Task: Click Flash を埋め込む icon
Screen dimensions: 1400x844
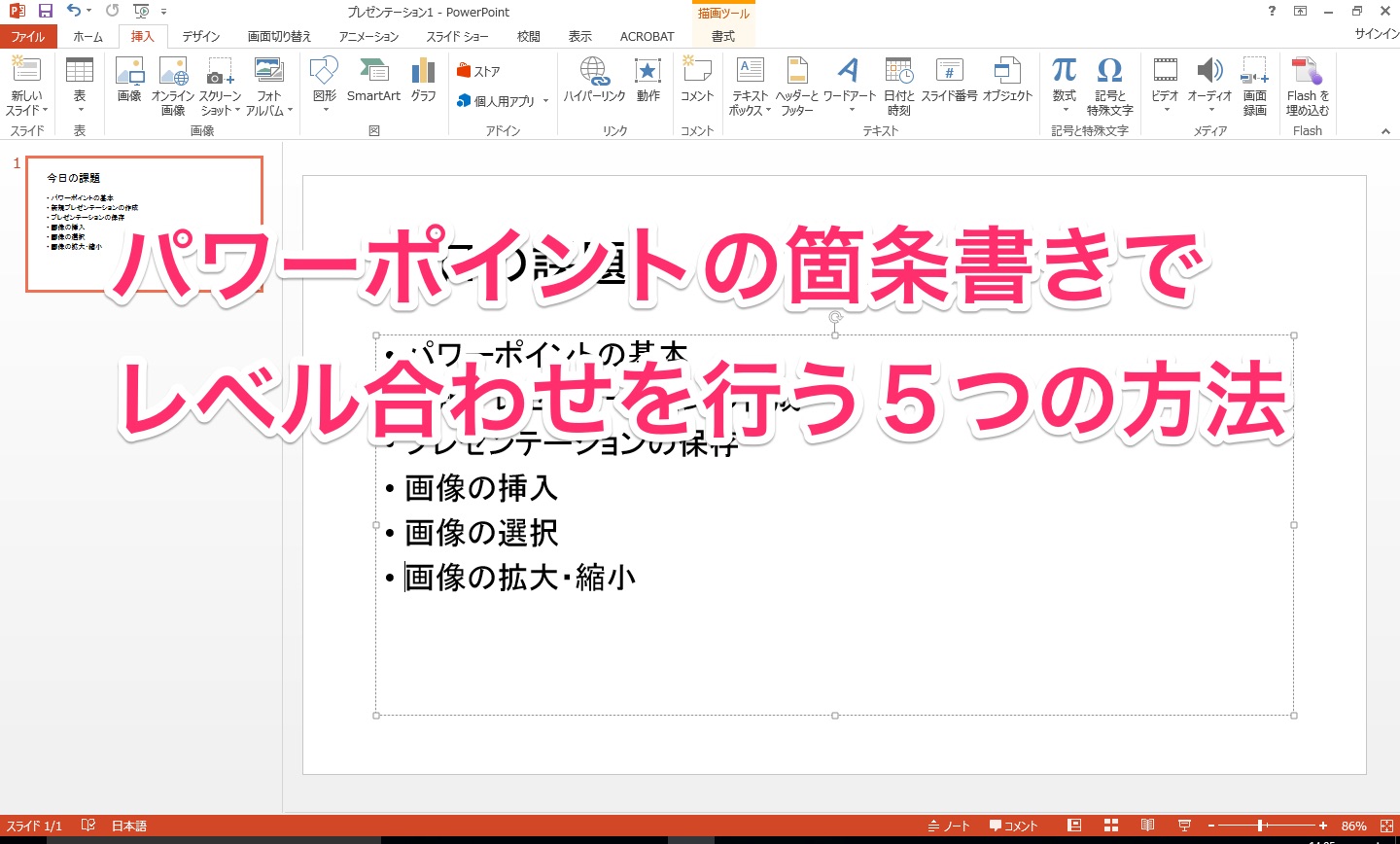Action: click(x=1308, y=87)
